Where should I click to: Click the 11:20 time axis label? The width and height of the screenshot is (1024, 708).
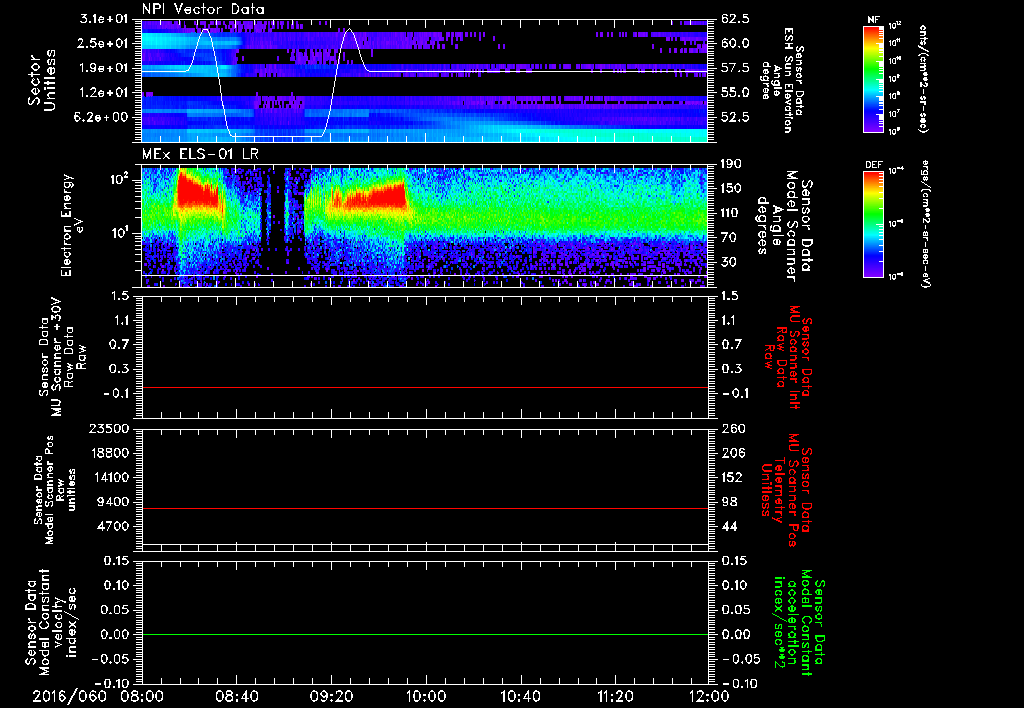(x=614, y=696)
